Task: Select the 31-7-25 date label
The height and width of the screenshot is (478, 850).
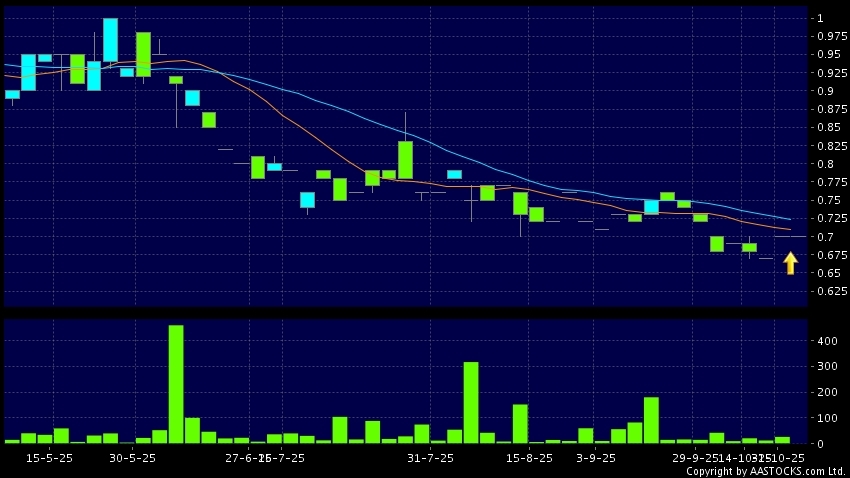Action: [x=431, y=458]
